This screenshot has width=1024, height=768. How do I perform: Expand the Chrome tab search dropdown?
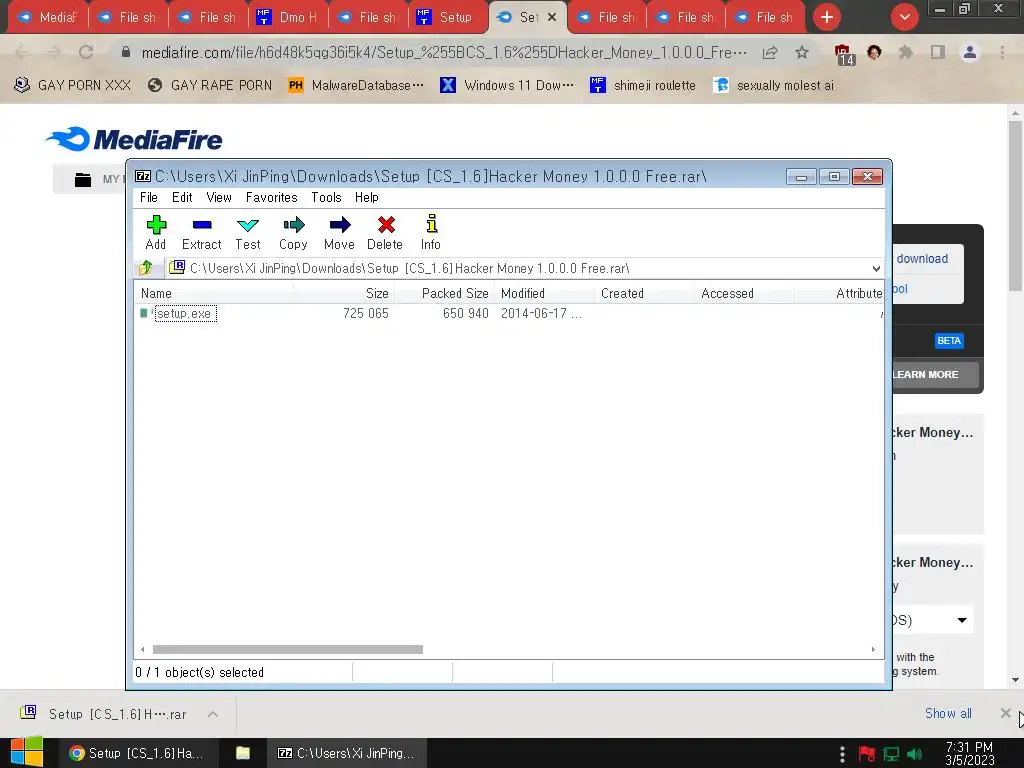tap(904, 17)
